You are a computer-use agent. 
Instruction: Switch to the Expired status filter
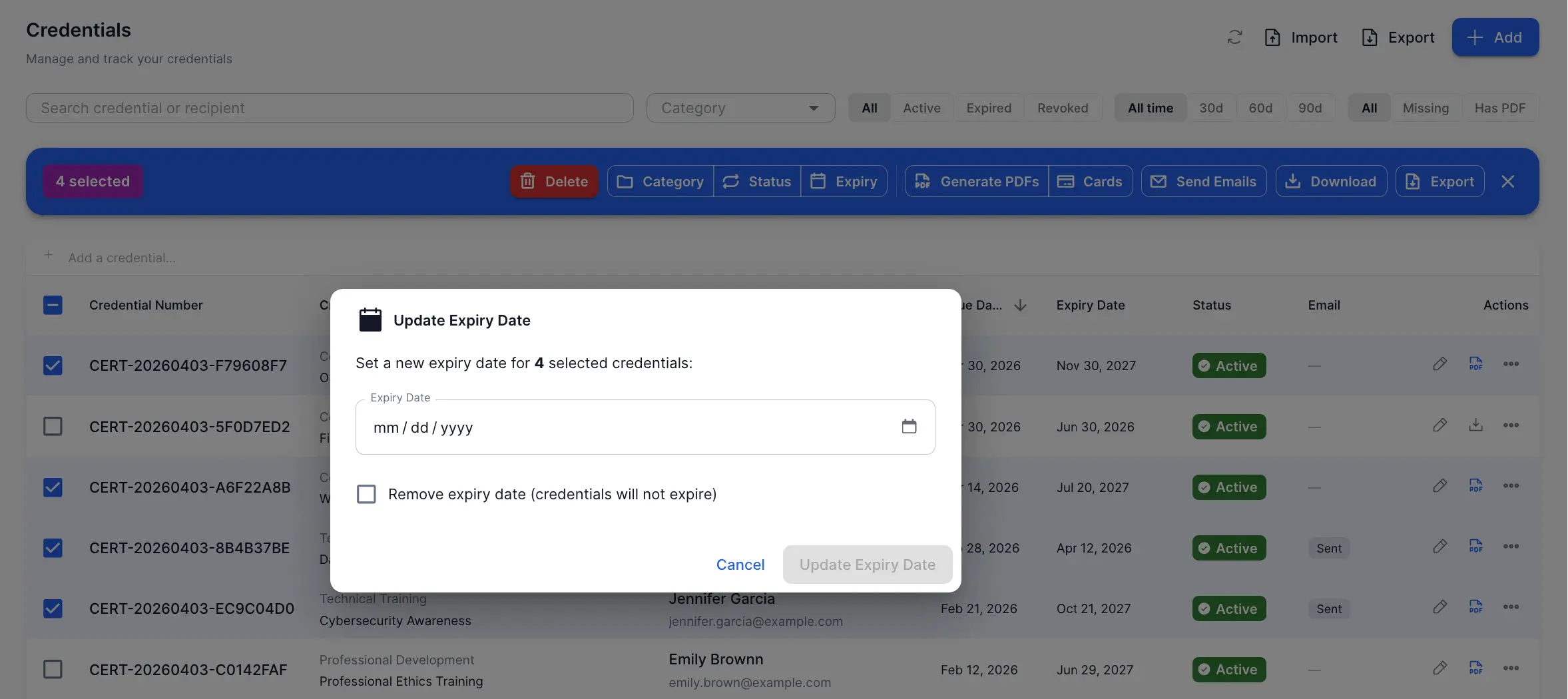[989, 108]
